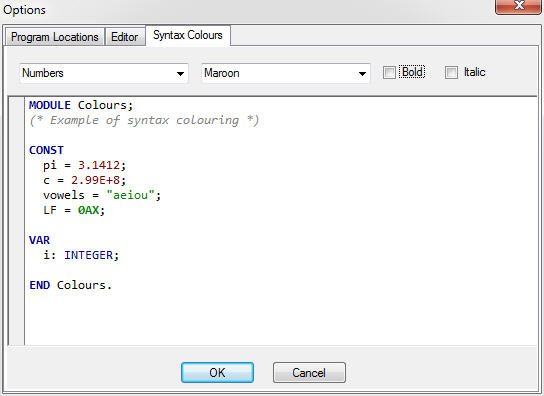
Task: Click the number 3.1412
Action: pyautogui.click(x=99, y=165)
